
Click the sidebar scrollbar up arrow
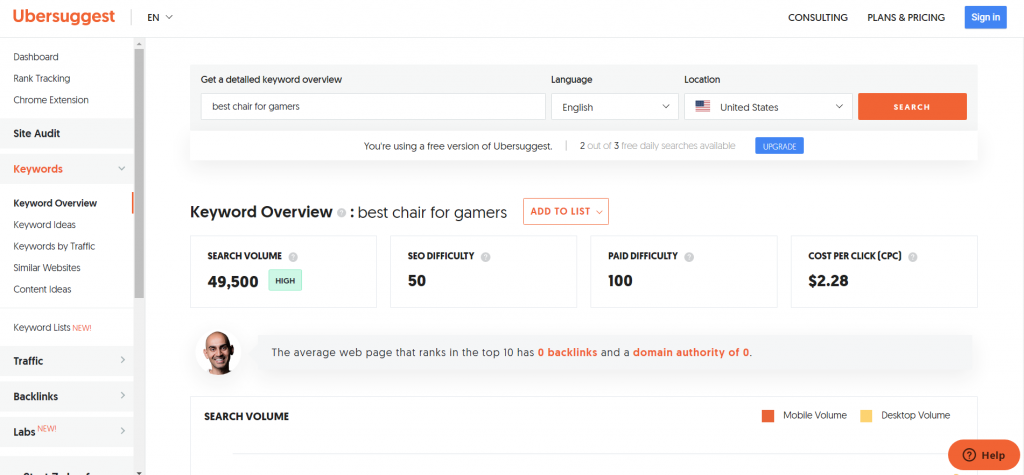139,44
